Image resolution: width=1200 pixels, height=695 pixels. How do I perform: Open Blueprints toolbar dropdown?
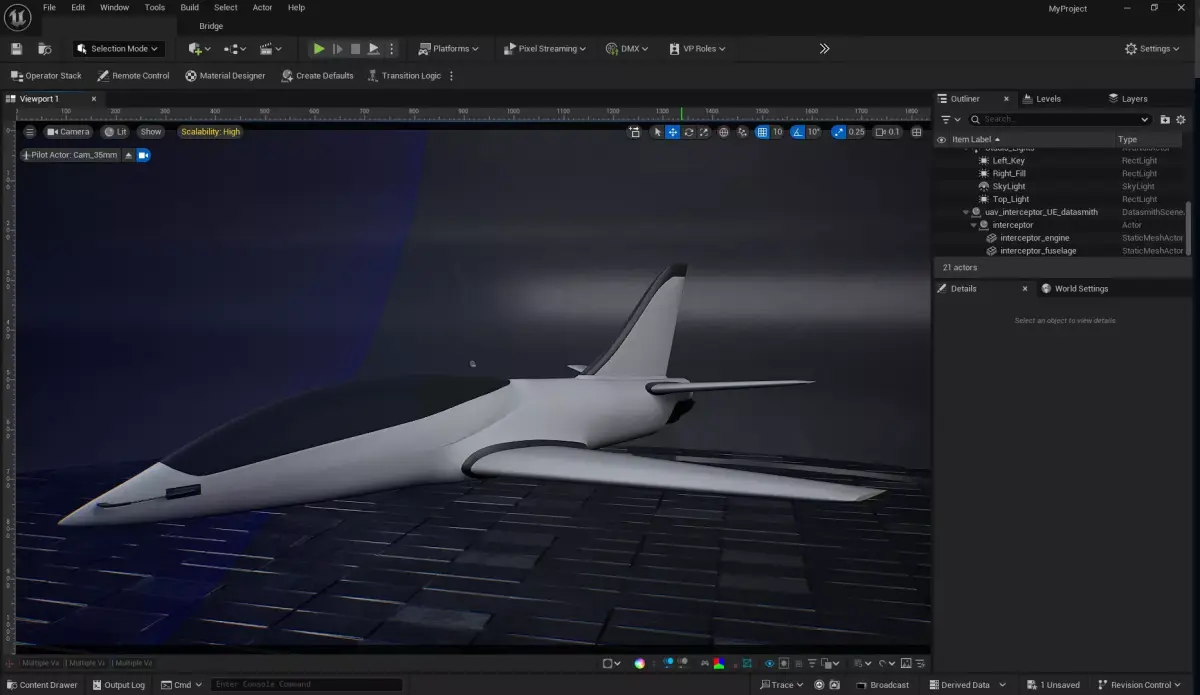pos(235,48)
